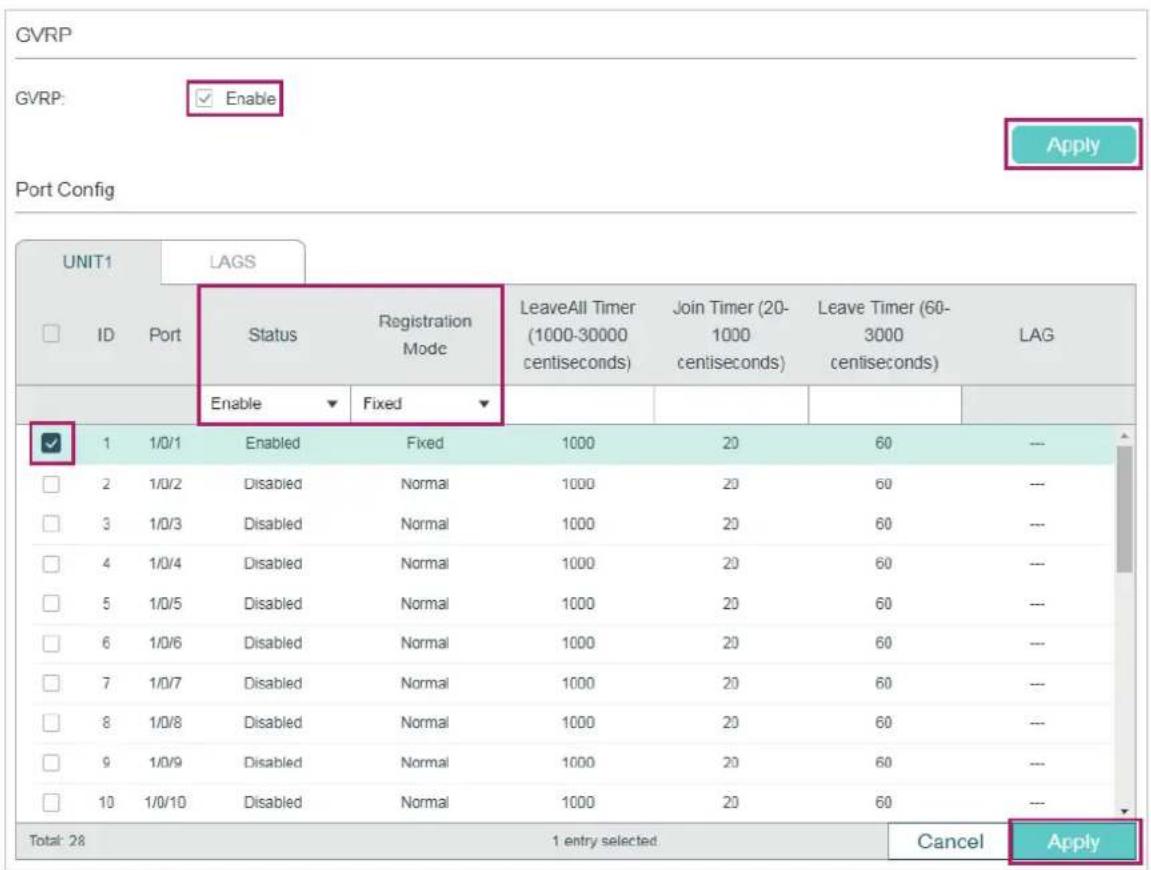Click the ID column header
1151x870 pixels.
106,335
